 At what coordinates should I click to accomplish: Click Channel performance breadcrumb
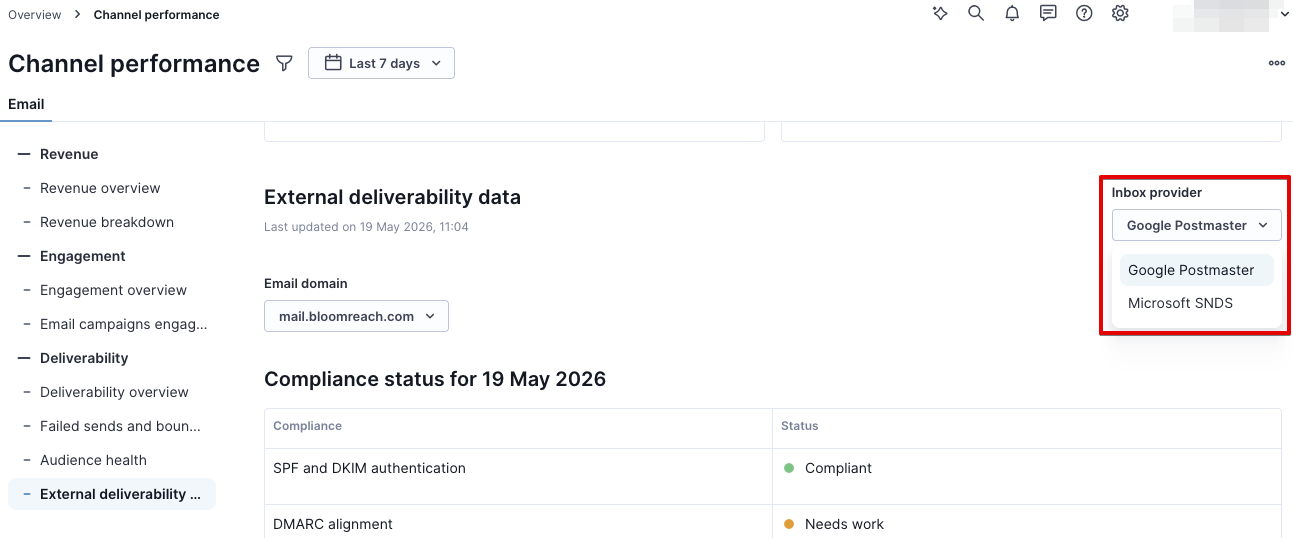click(x=157, y=15)
